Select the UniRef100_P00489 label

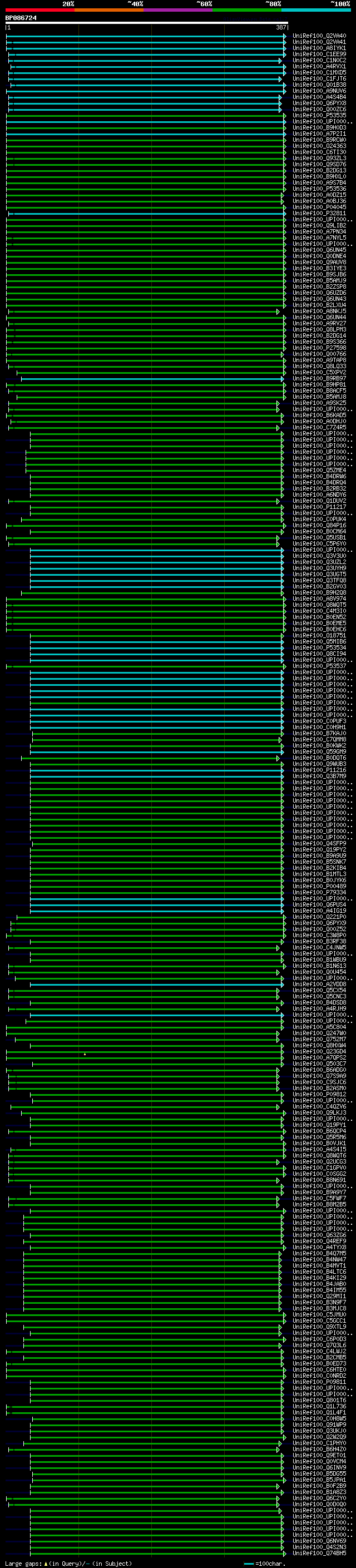pyautogui.click(x=319, y=886)
